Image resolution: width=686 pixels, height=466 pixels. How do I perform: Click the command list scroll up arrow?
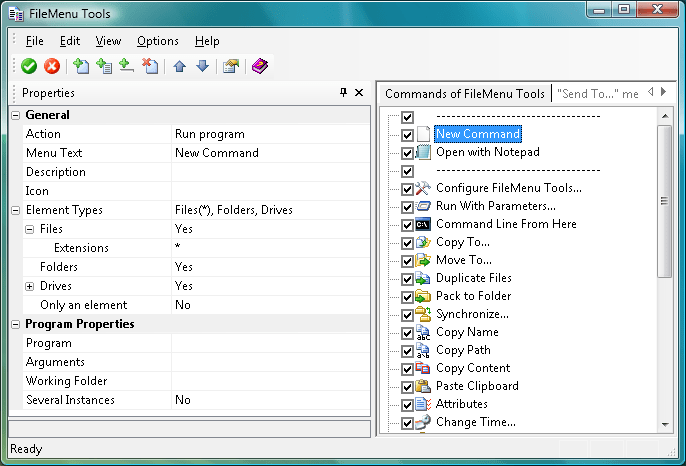(665, 116)
